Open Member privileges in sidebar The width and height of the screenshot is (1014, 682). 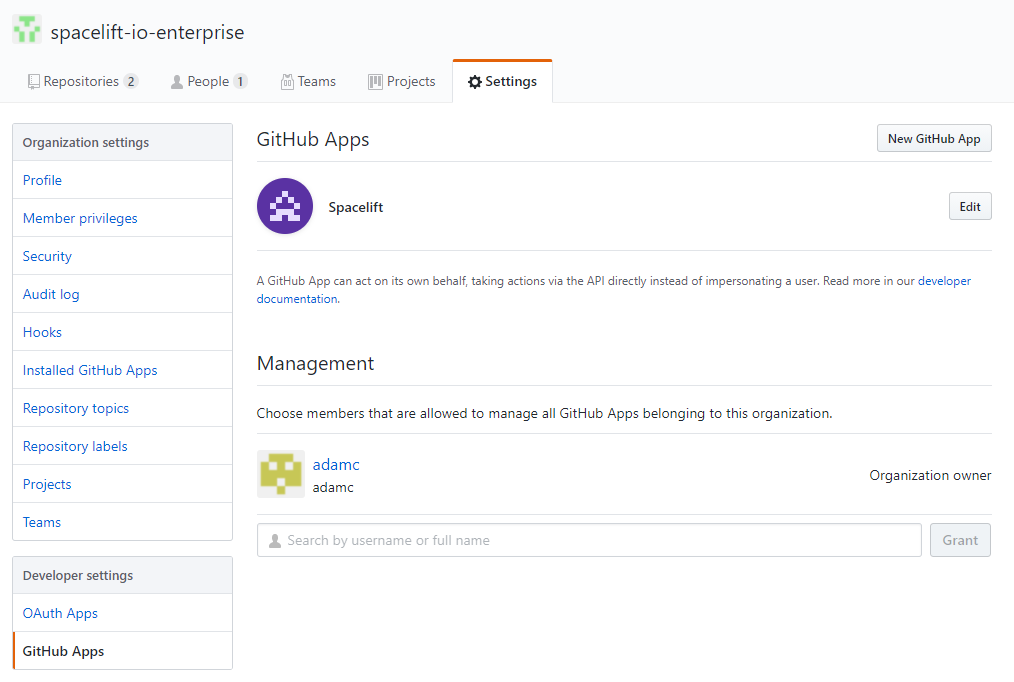click(80, 218)
